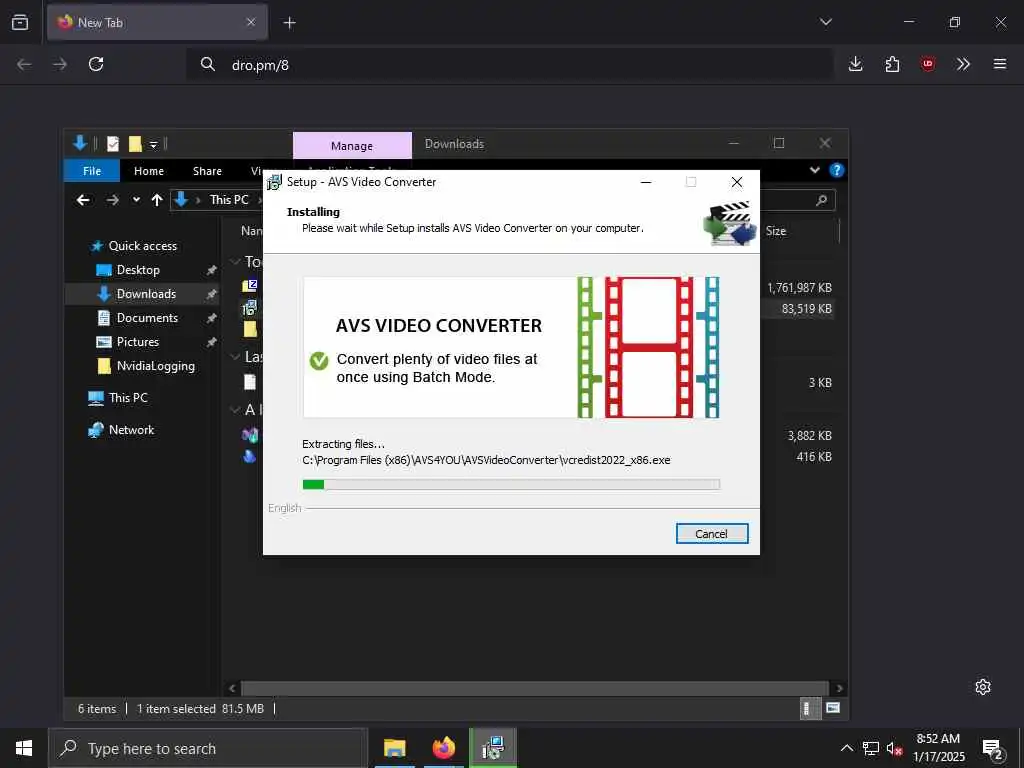Open the uBlock Origin extension icon
Image resolution: width=1024 pixels, height=768 pixels.
point(928,64)
